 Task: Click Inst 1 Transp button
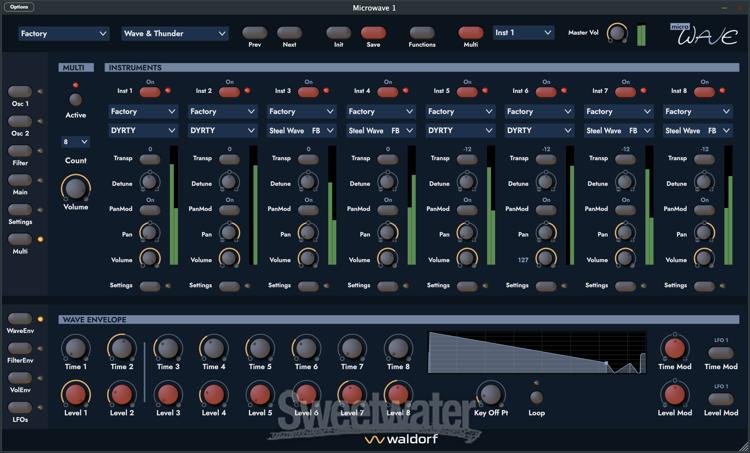tap(150, 159)
